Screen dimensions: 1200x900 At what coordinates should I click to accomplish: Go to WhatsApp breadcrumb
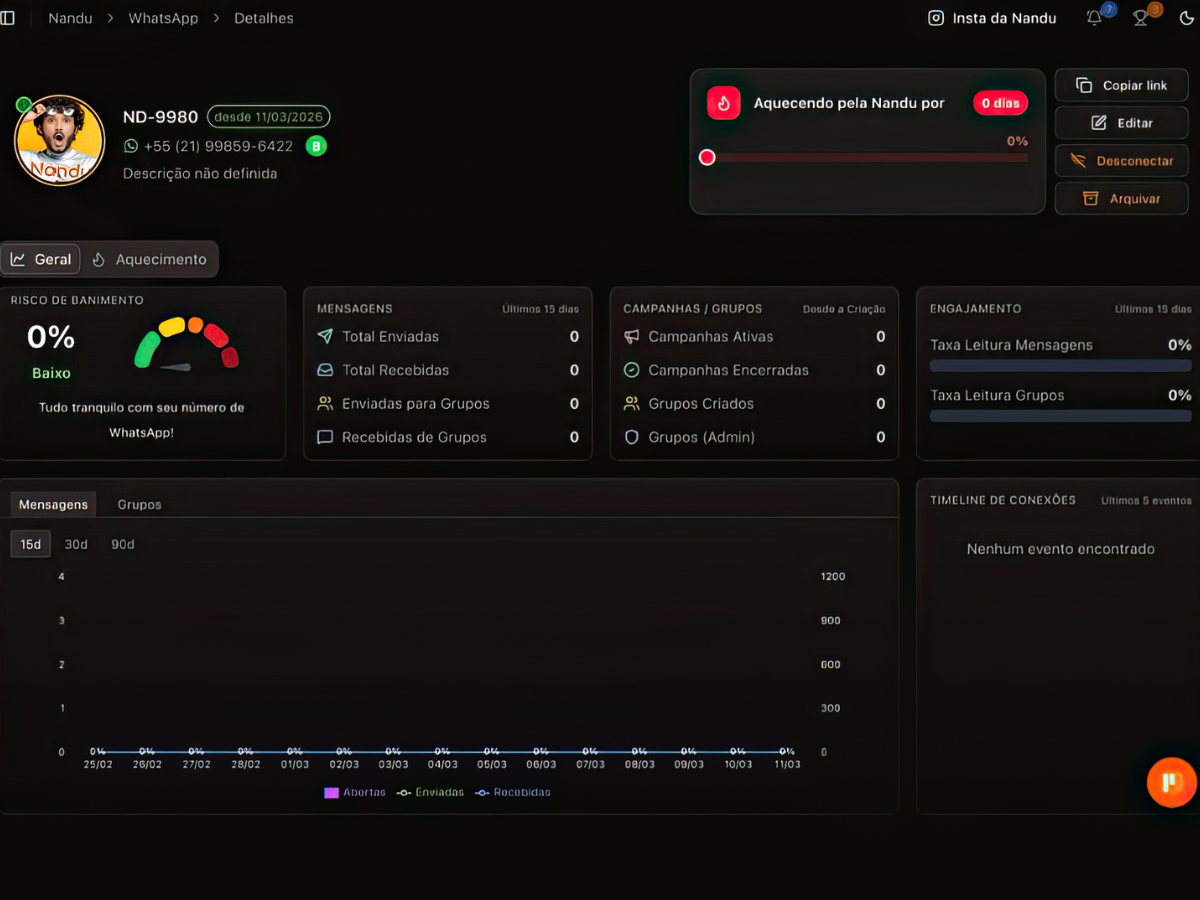163,18
